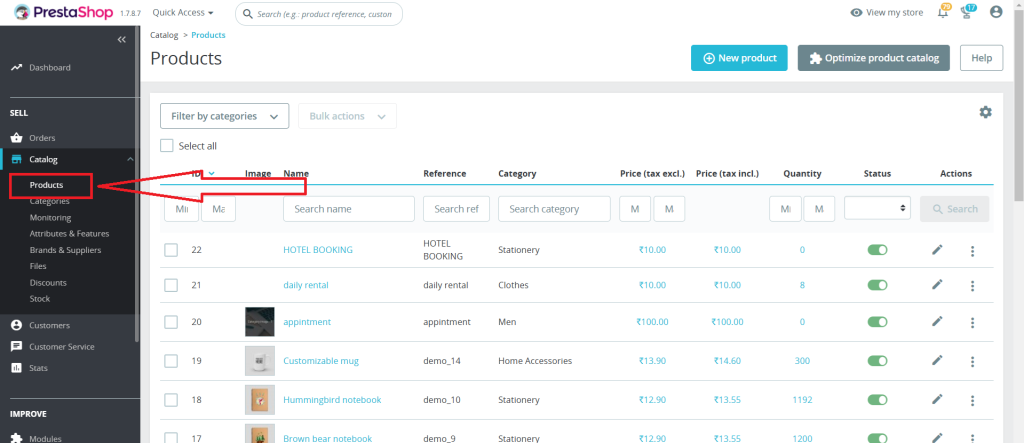Click the Dashboard trend icon
1024x443 pixels.
16,67
